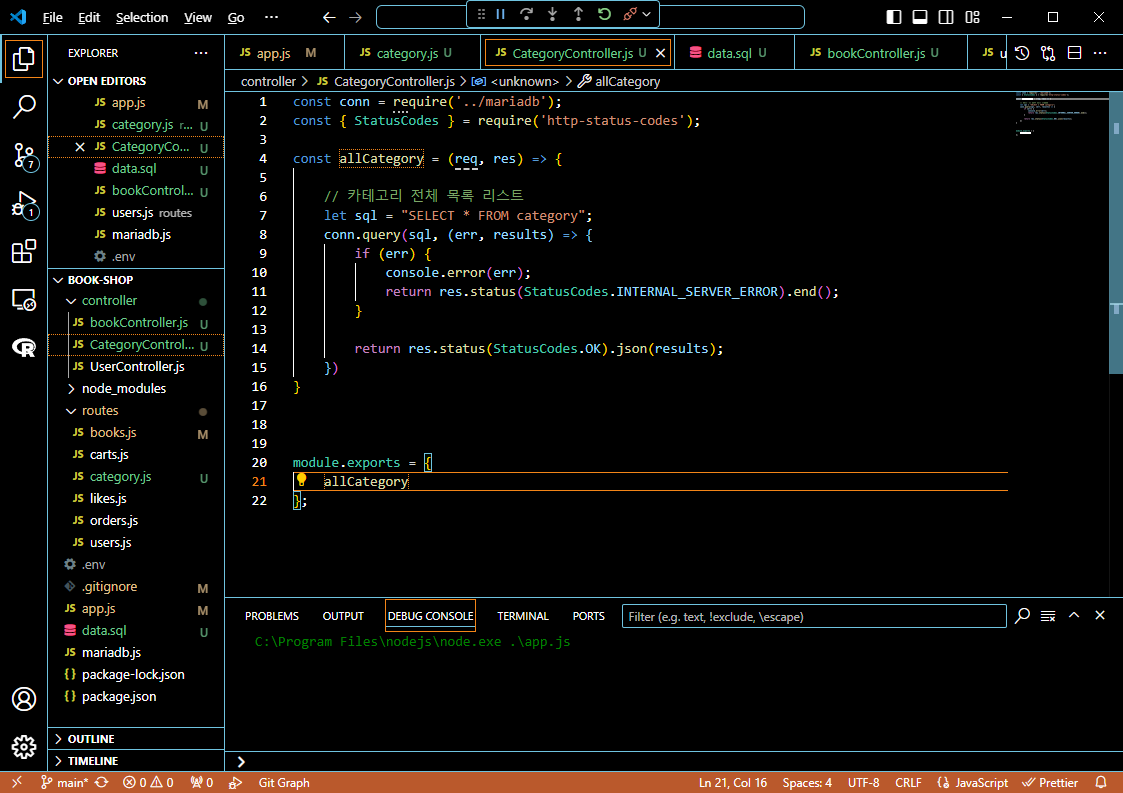1123x793 pixels.
Task: Click Step Into in debug toolbar
Action: [552, 14]
